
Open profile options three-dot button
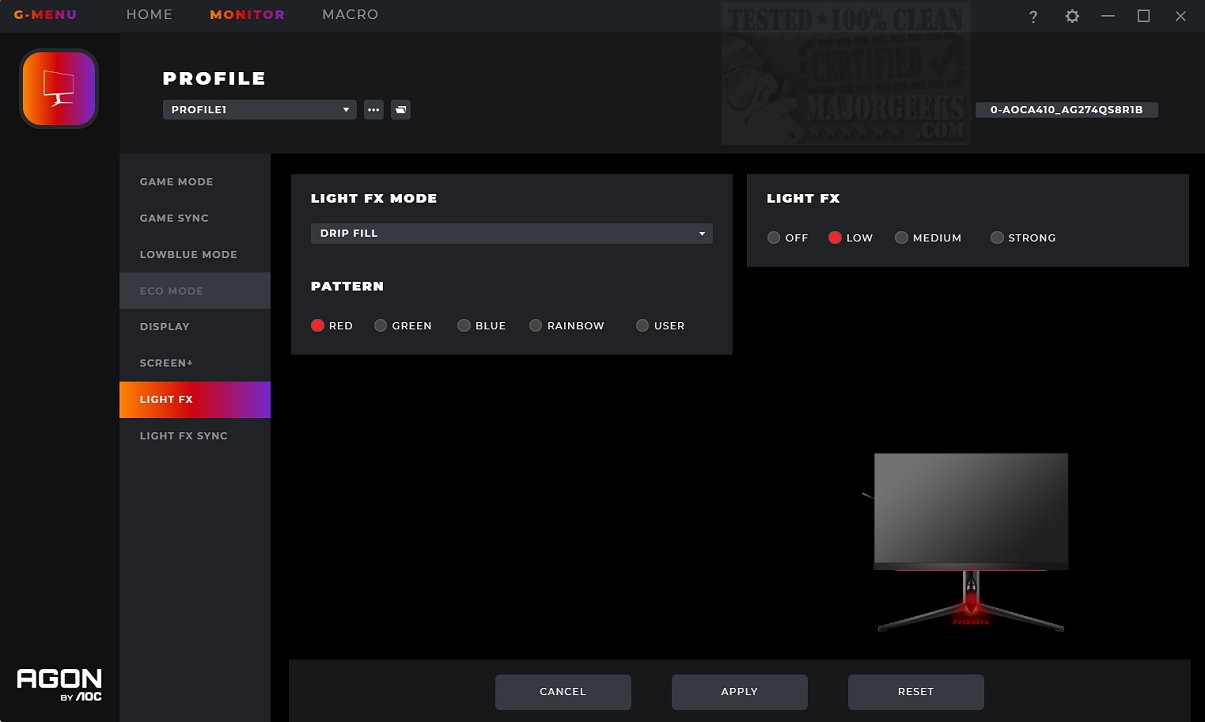coord(374,110)
